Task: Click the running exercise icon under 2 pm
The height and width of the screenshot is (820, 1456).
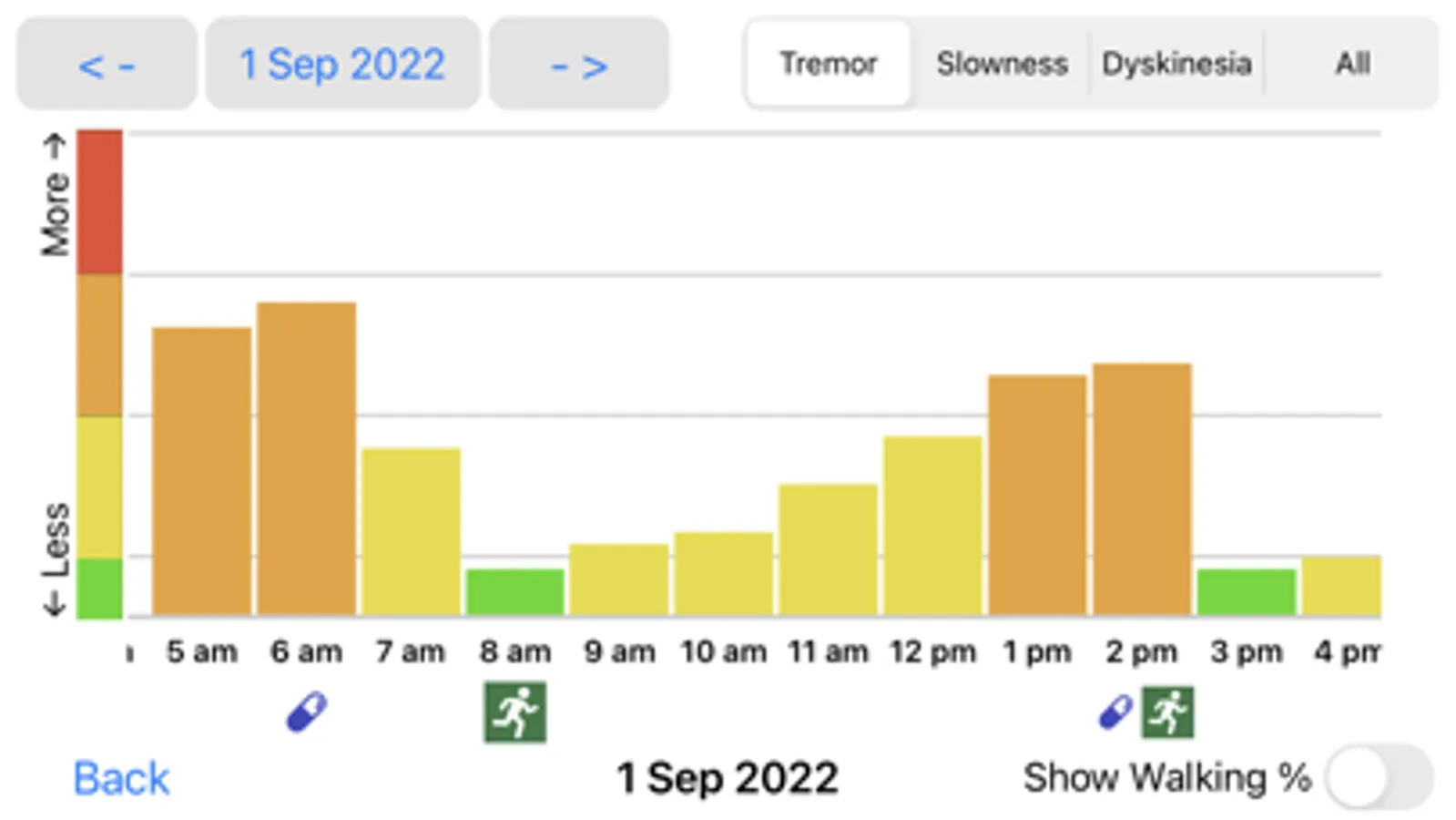Action: (x=1168, y=712)
